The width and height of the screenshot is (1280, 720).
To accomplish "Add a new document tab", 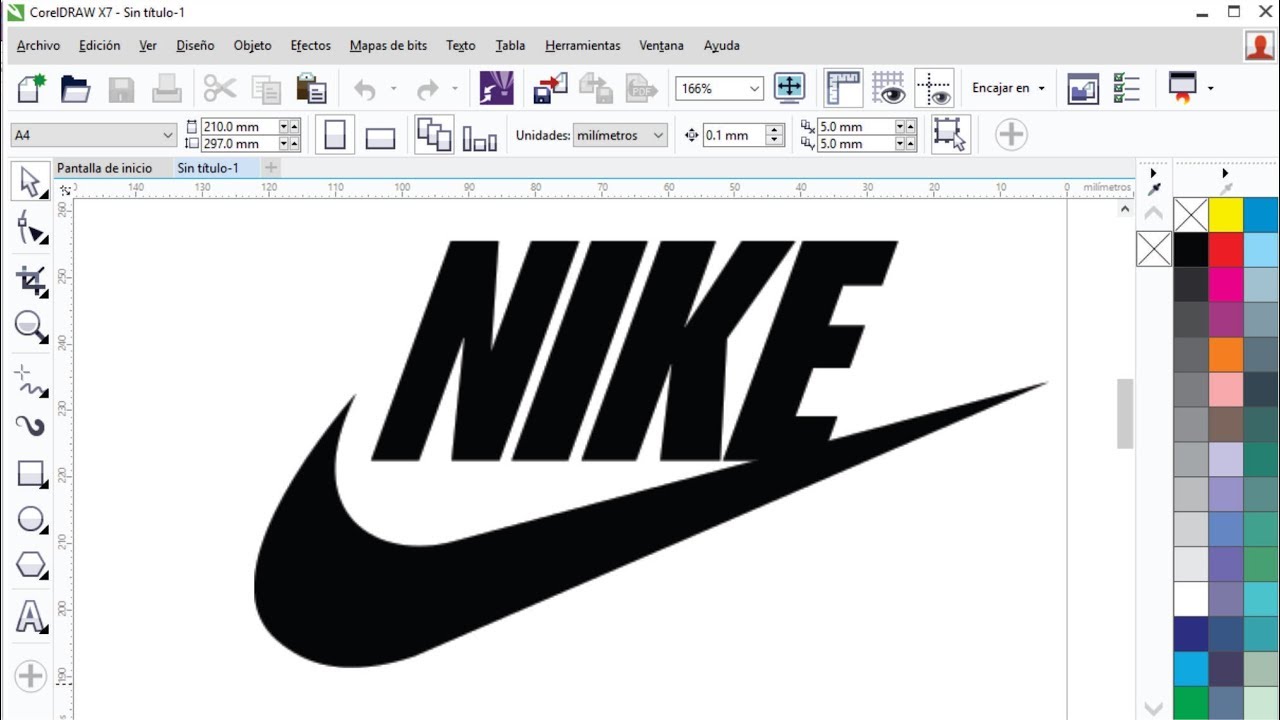I will (x=271, y=168).
